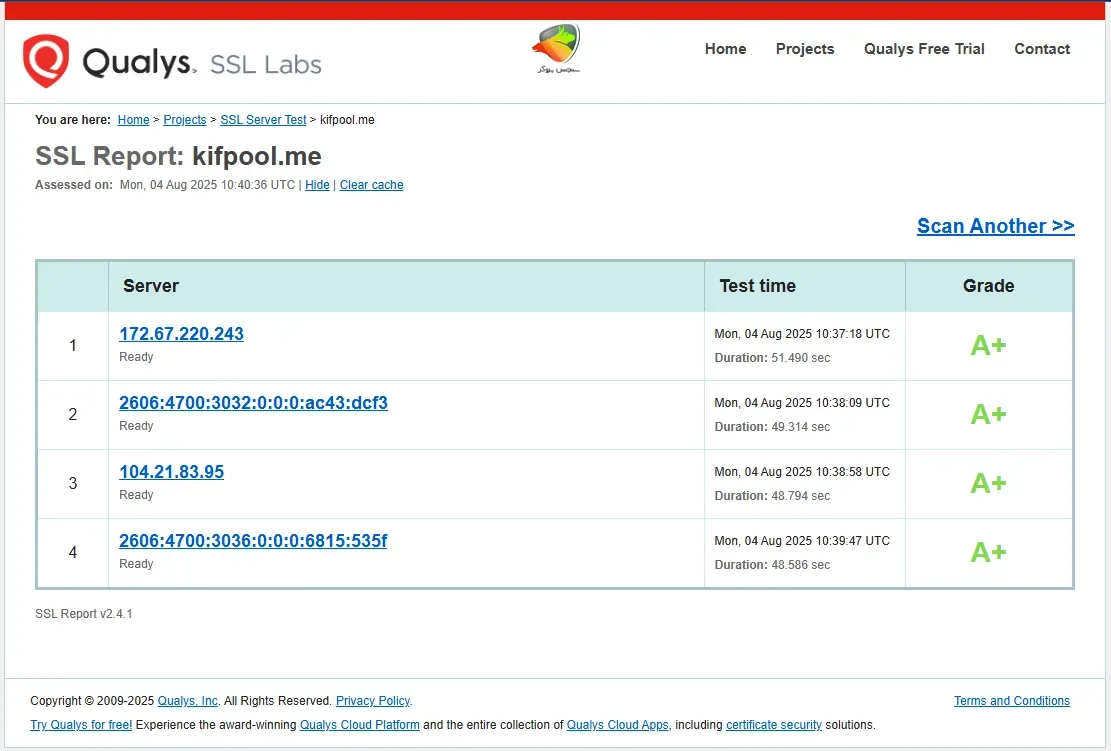Click the A+ grade for 104.21.83.95
The width and height of the screenshot is (1111, 751).
click(x=988, y=483)
